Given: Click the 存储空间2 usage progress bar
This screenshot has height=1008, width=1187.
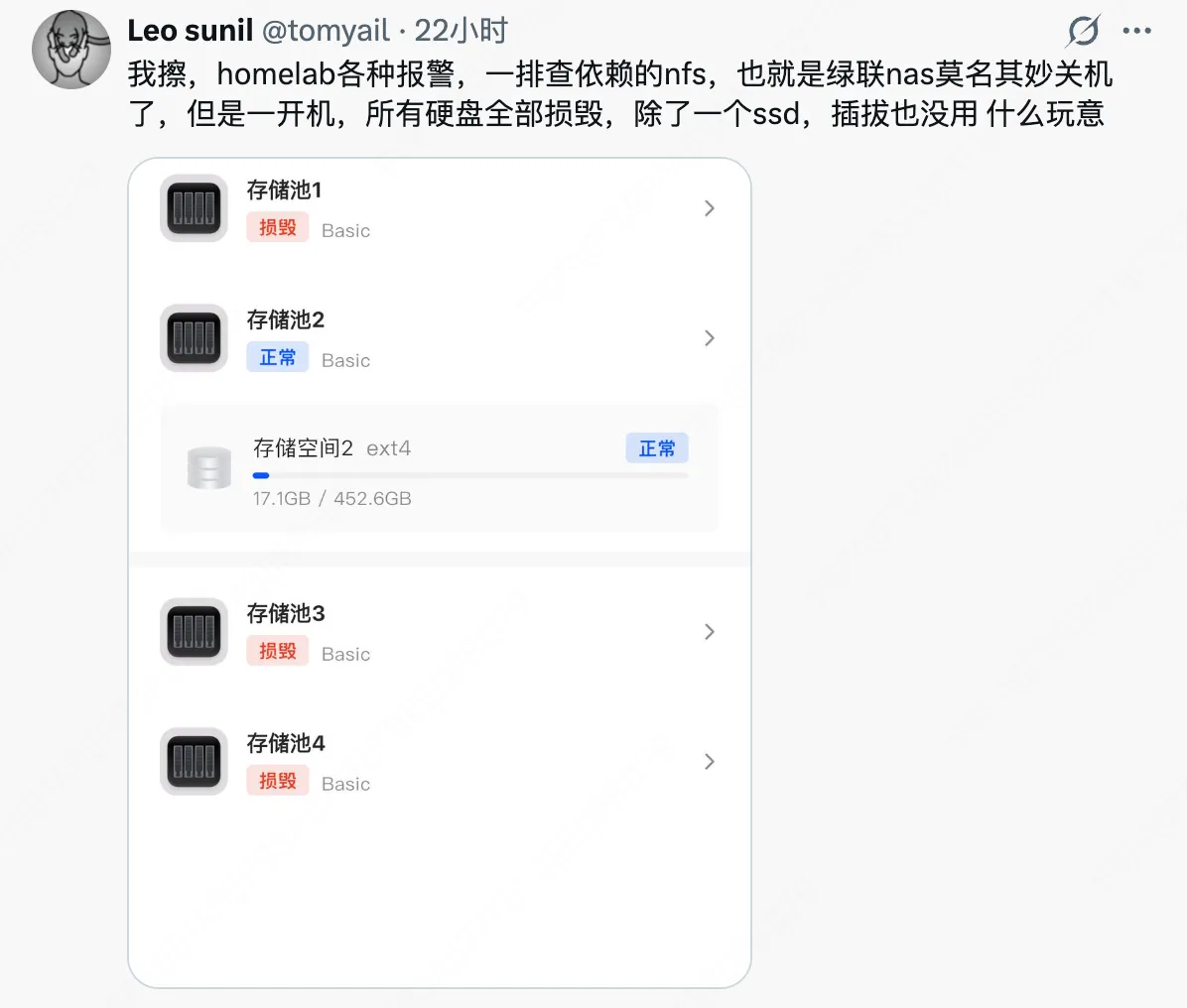Looking at the screenshot, I should click(x=470, y=475).
